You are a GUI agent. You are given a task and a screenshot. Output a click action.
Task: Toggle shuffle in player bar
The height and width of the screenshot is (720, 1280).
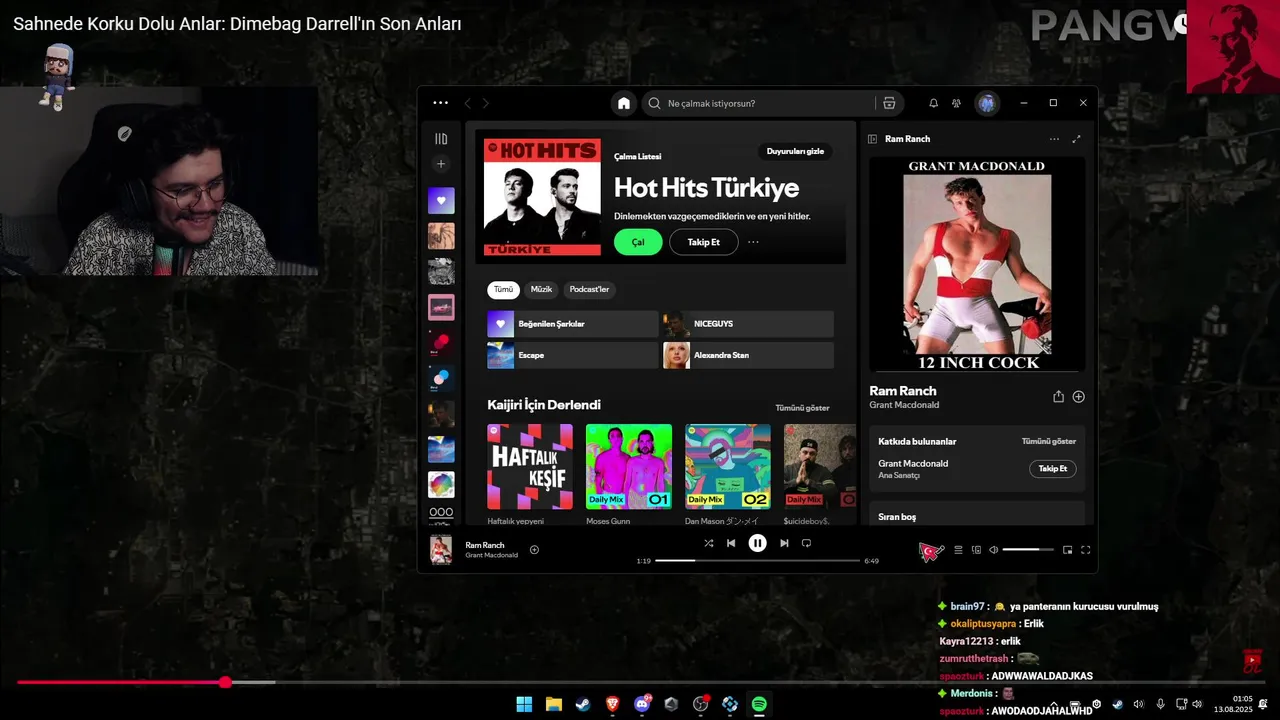tap(708, 543)
